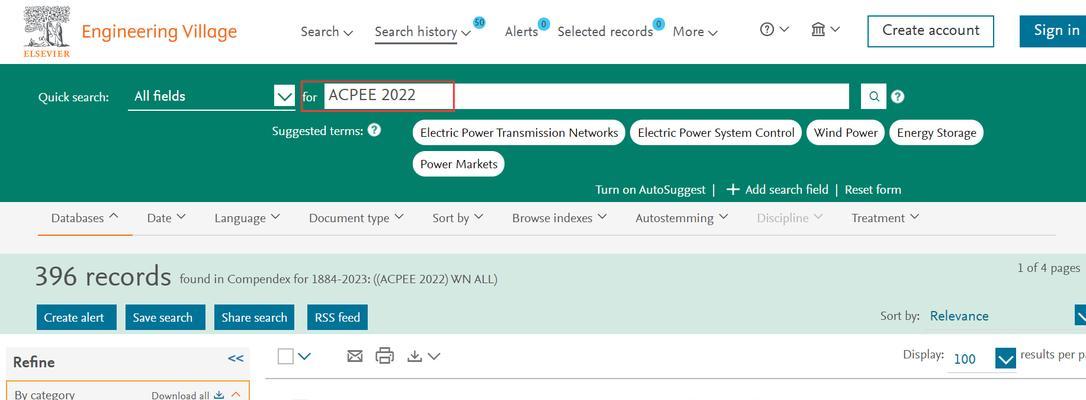1086x400 pixels.
Task: Click the Search history count badge
Action: 479,23
